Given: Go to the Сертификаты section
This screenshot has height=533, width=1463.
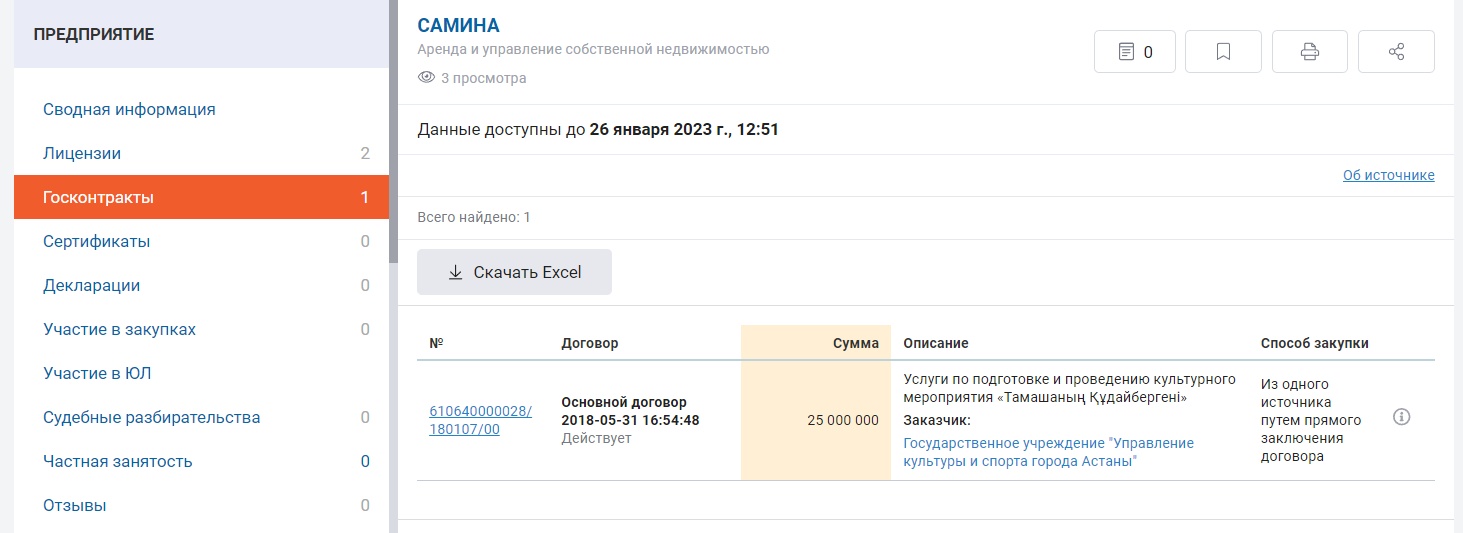Looking at the screenshot, I should click(96, 241).
